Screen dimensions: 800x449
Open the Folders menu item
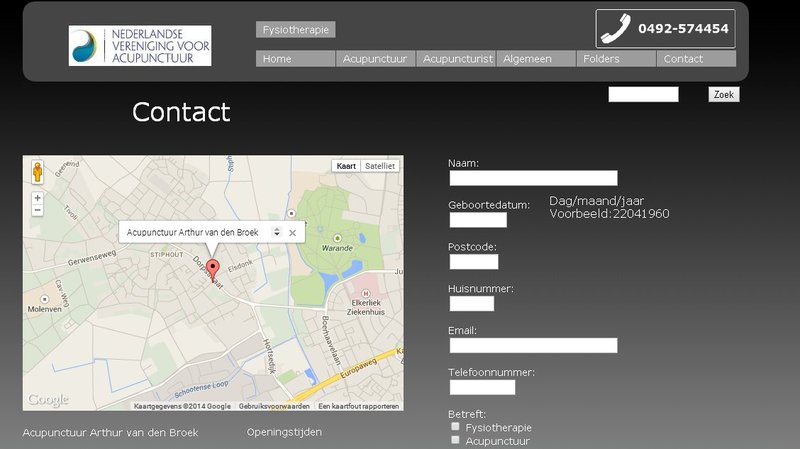tap(616, 59)
